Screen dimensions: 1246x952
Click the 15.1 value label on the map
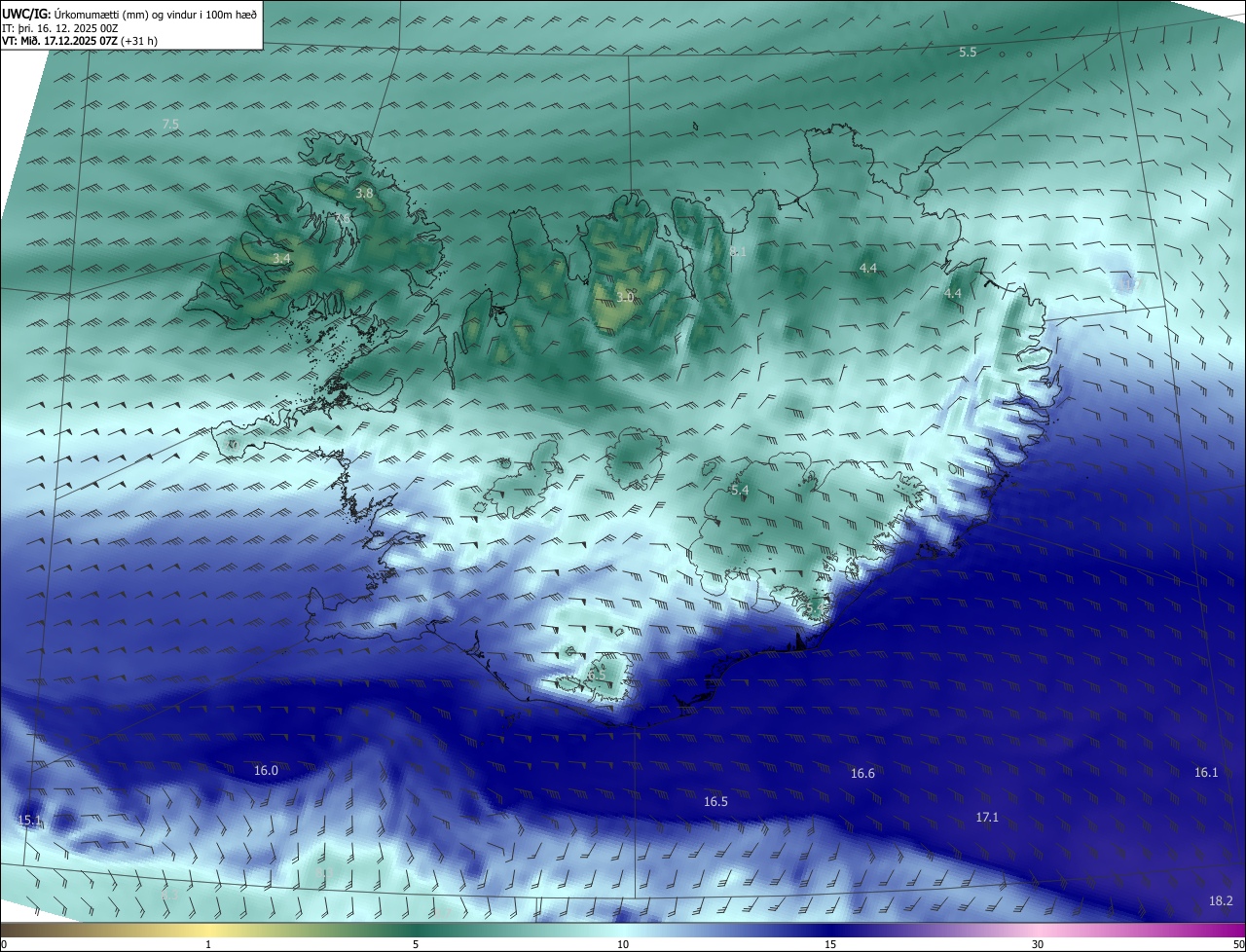click(x=30, y=820)
